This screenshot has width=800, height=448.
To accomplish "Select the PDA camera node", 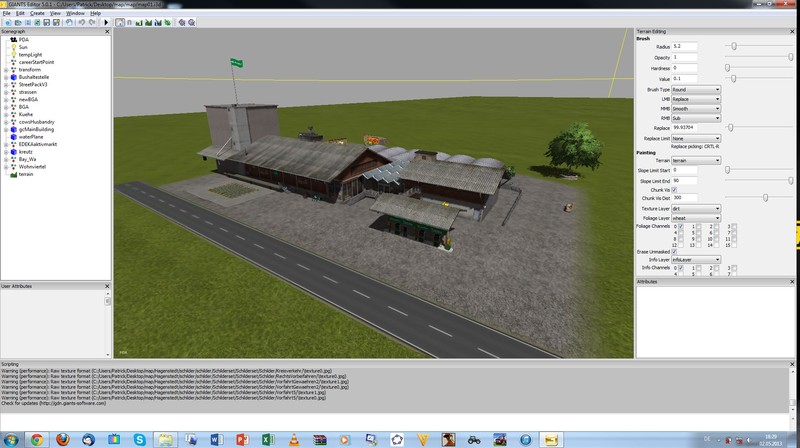I will pyautogui.click(x=23, y=39).
